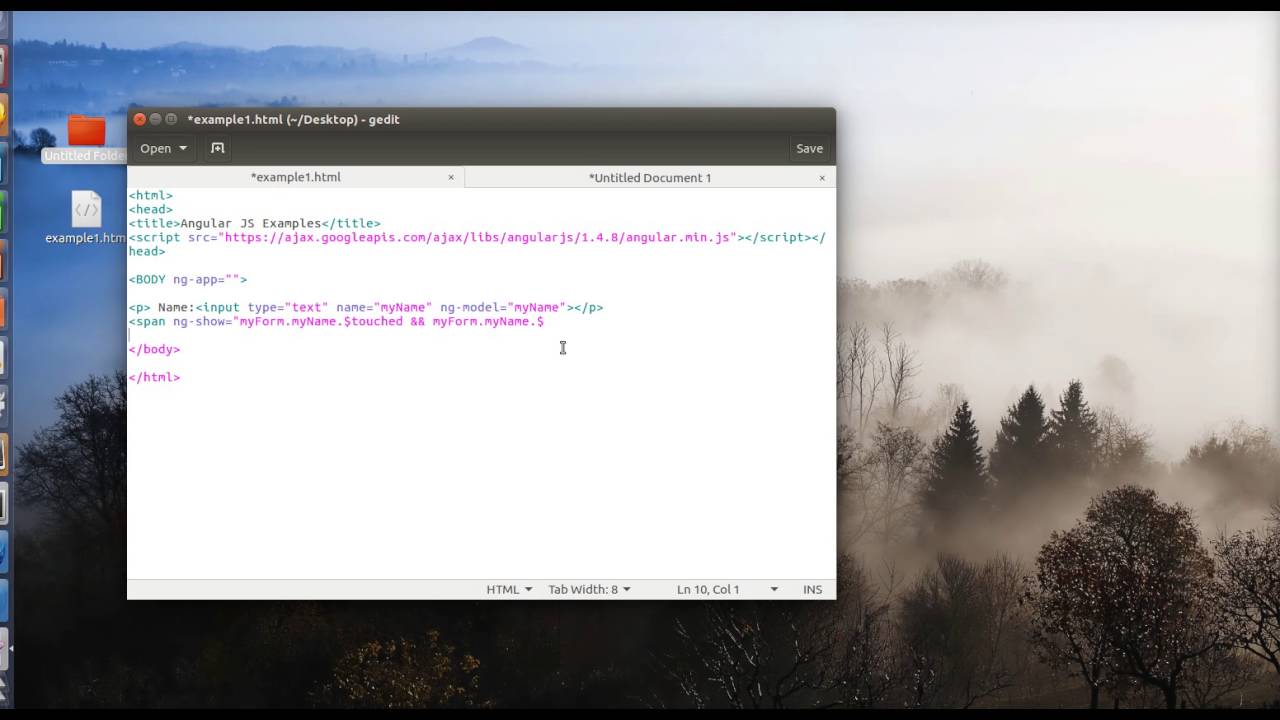
Task: Switch to the *Untitled Document 1 tab
Action: click(x=650, y=177)
